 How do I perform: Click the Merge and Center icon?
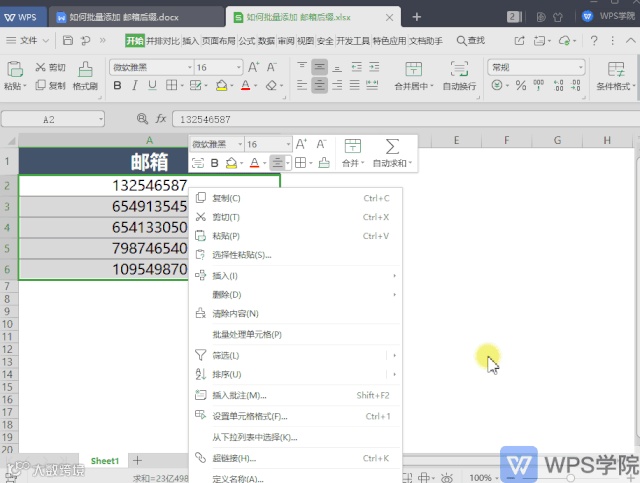pyautogui.click(x=413, y=69)
